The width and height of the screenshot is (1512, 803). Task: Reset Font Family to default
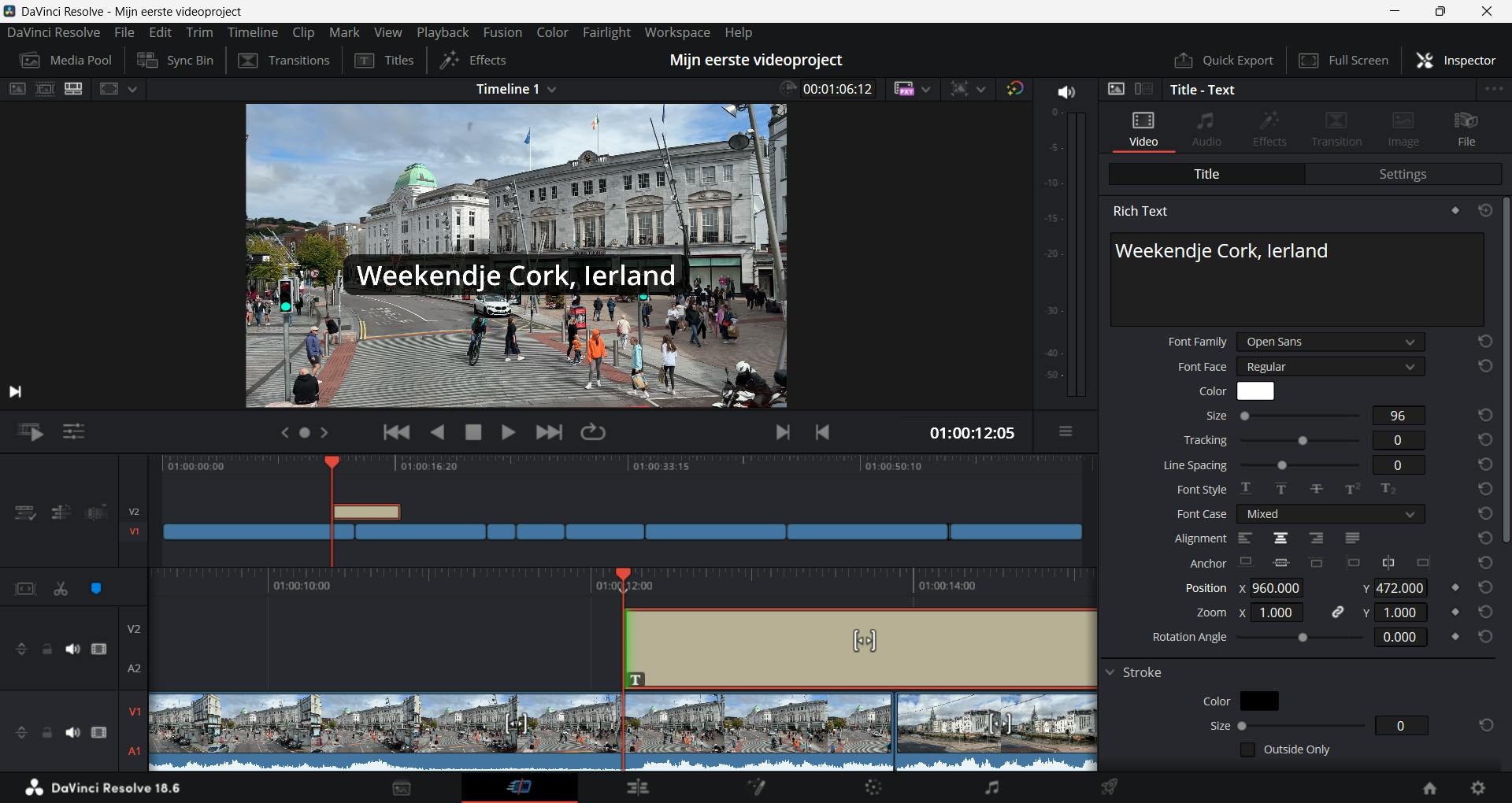(1485, 342)
